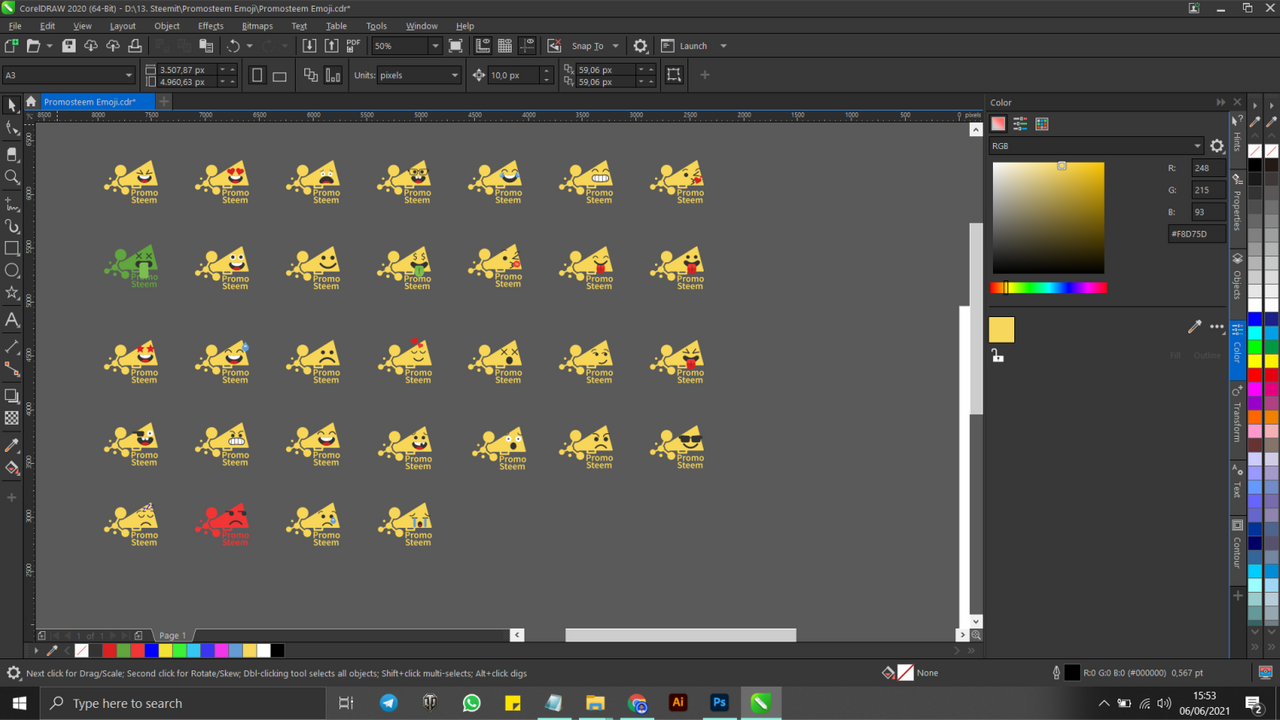Create a new document
The width and height of the screenshot is (1280, 720).
tap(11, 46)
